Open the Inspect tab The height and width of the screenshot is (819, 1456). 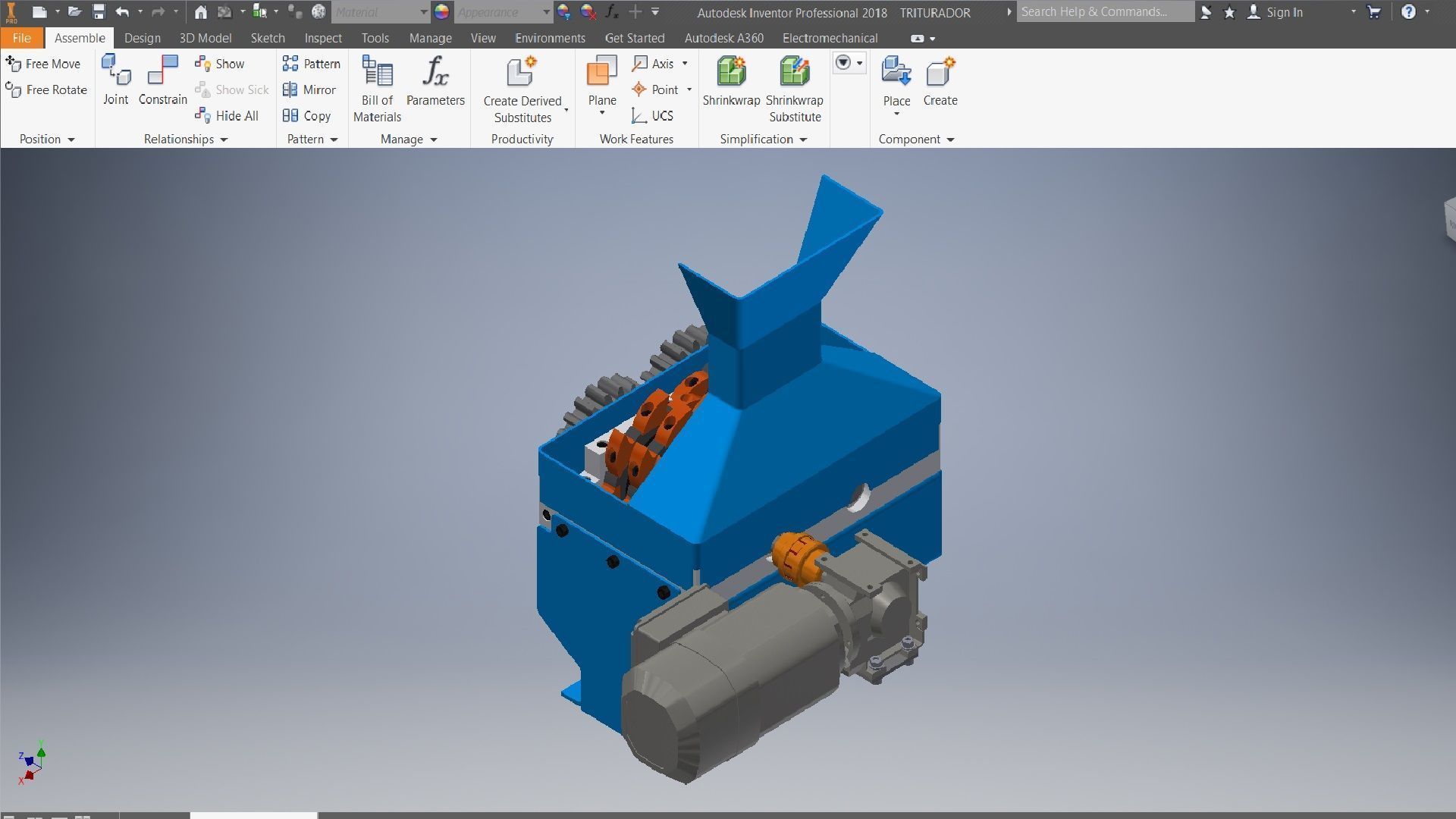click(323, 38)
